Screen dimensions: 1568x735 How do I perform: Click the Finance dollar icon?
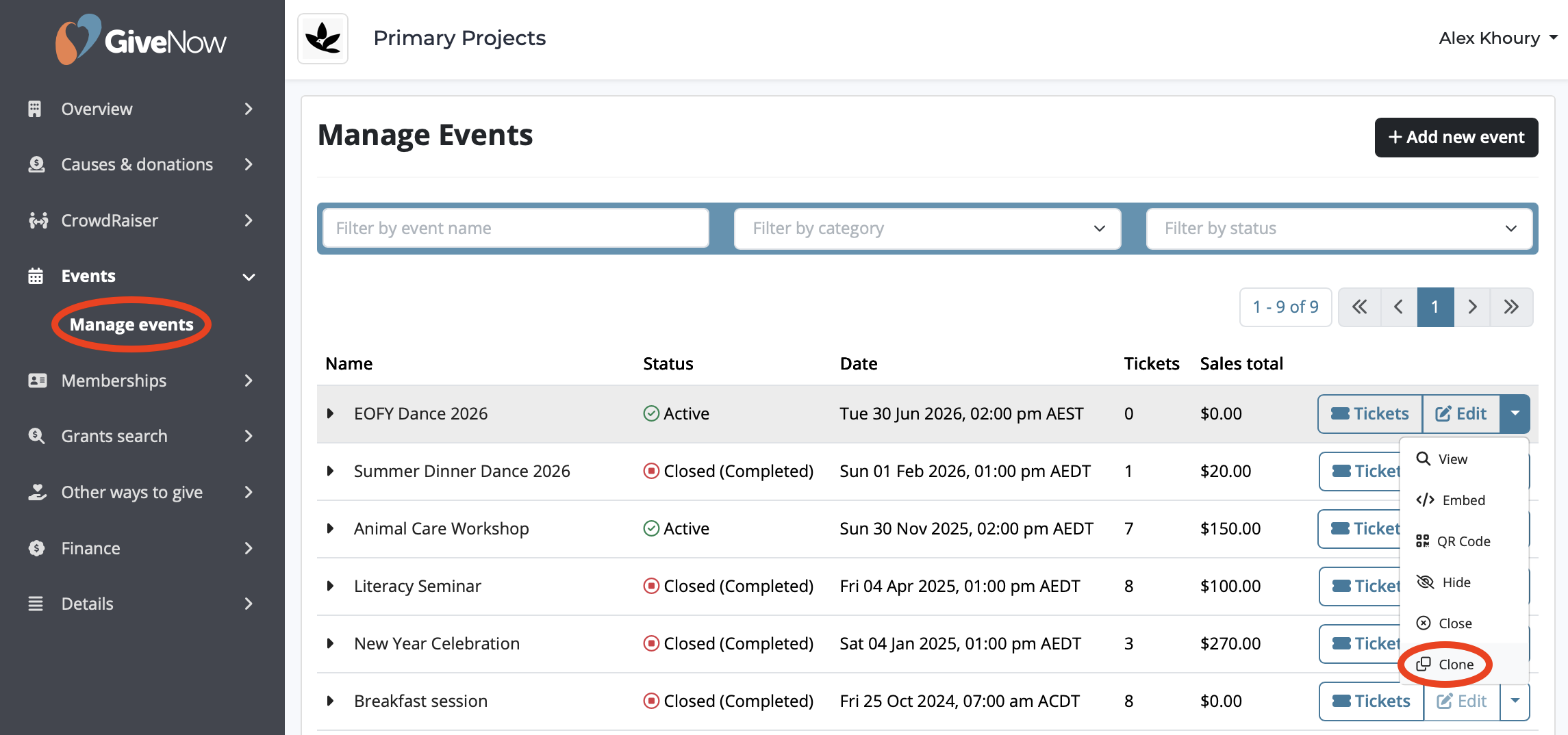36,548
